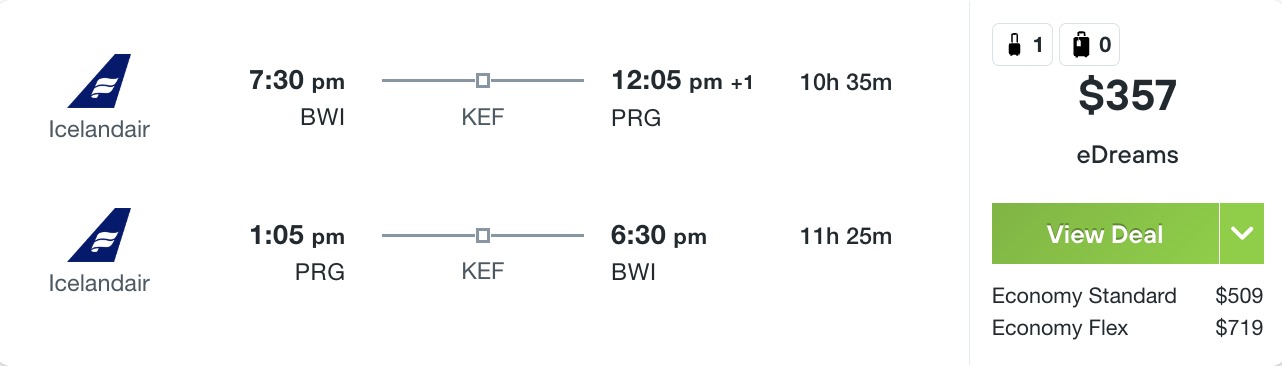Click the outbound KEF layover label
Screen dimensions: 1282x366
483,117
